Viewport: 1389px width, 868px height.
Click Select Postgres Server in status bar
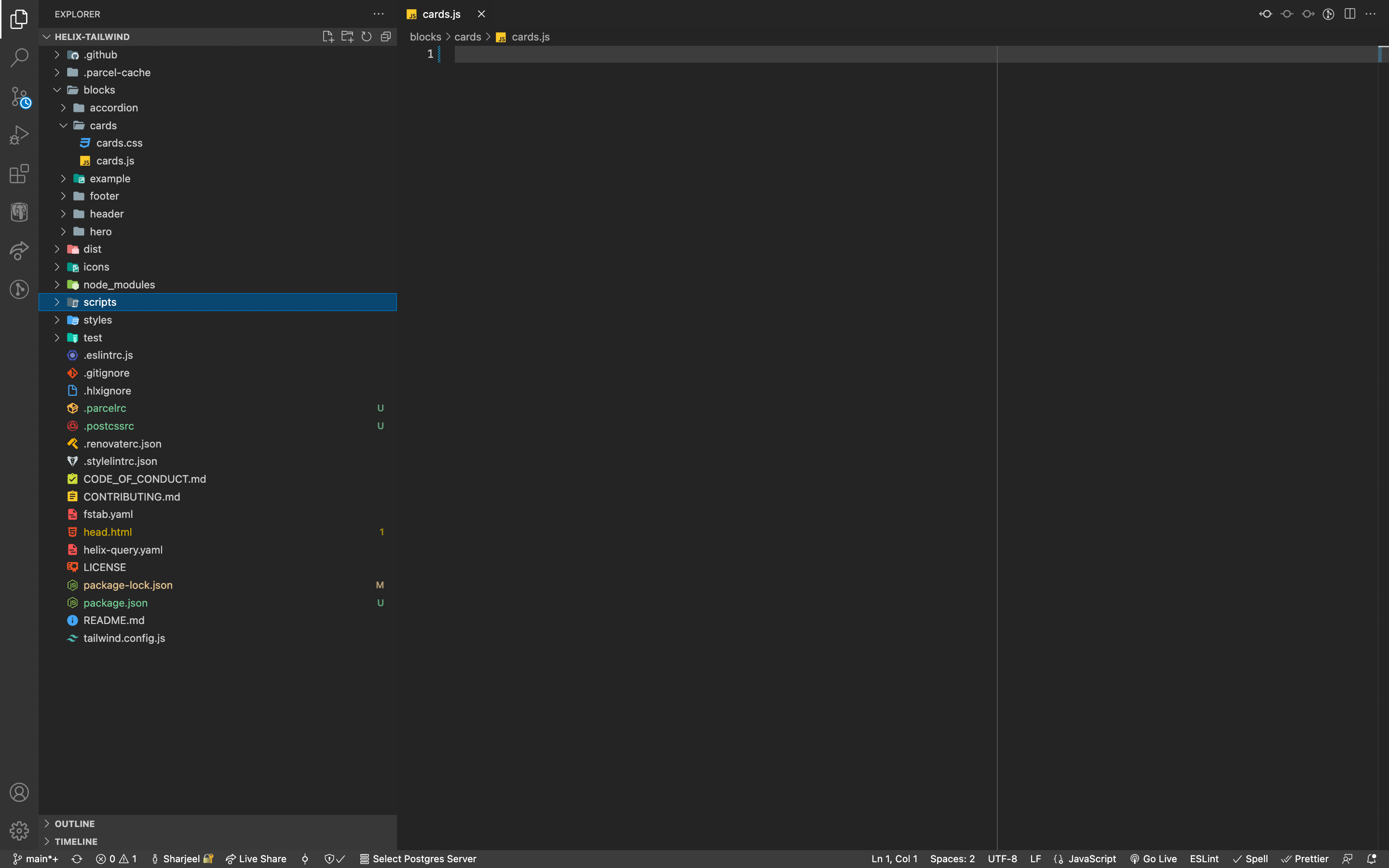tap(425, 859)
